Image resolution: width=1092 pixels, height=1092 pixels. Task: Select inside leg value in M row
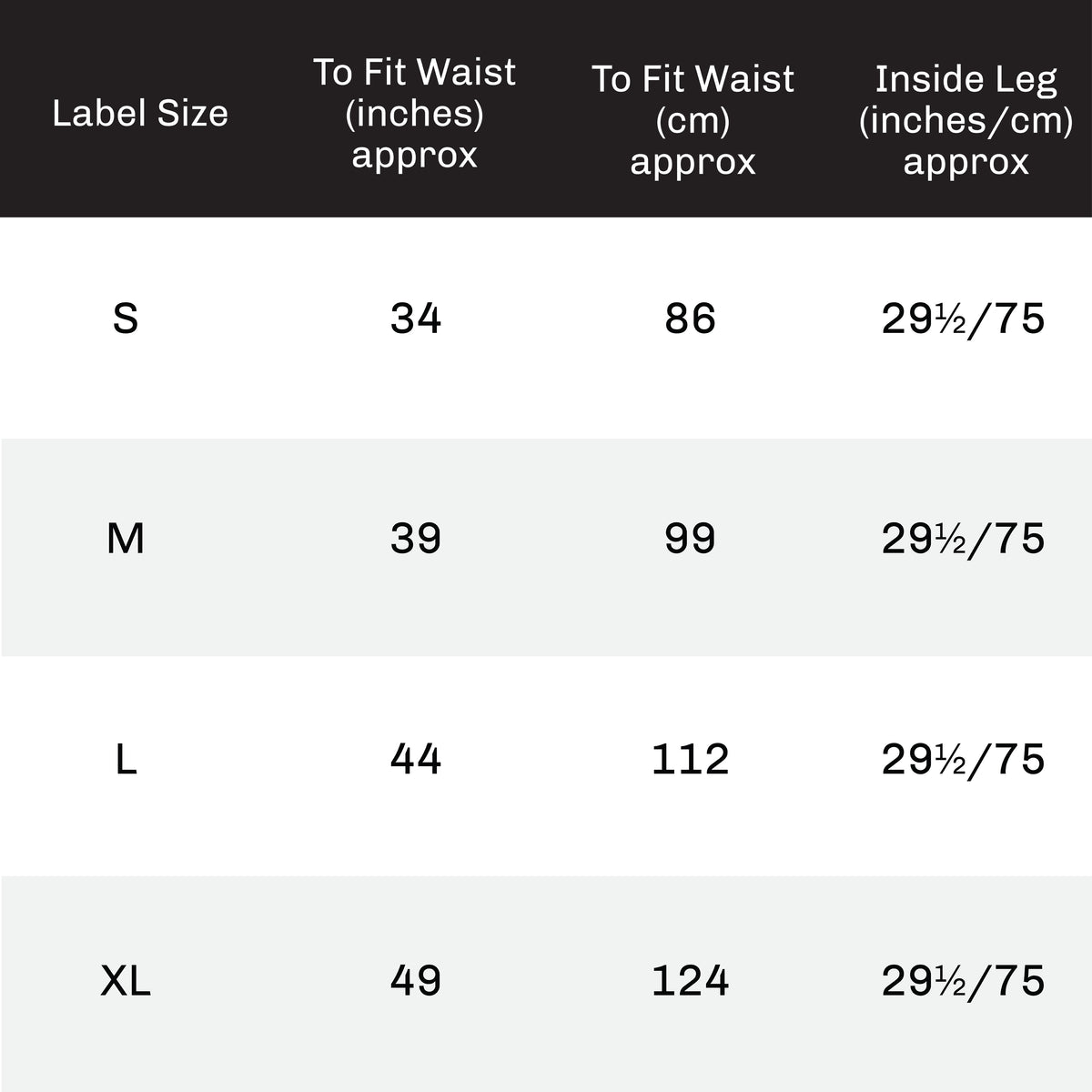pyautogui.click(x=963, y=540)
